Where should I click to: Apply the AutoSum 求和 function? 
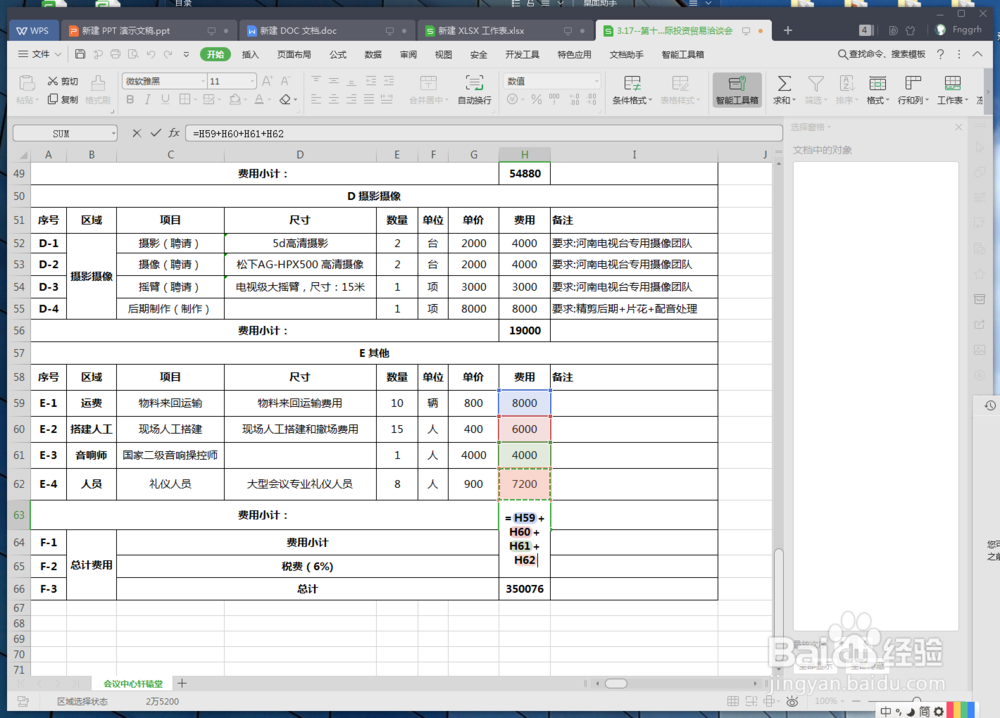(x=784, y=90)
